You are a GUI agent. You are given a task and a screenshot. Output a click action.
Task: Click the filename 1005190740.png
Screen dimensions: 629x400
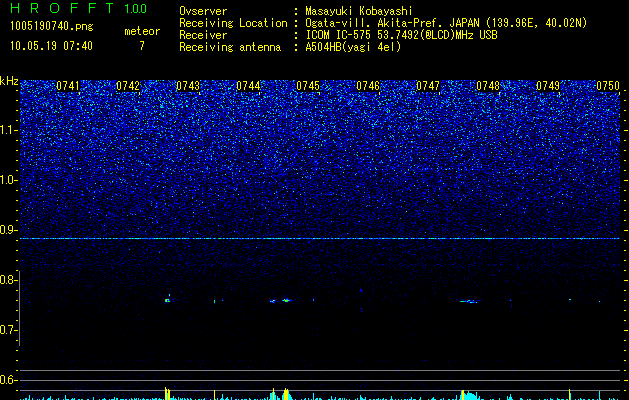(x=52, y=27)
